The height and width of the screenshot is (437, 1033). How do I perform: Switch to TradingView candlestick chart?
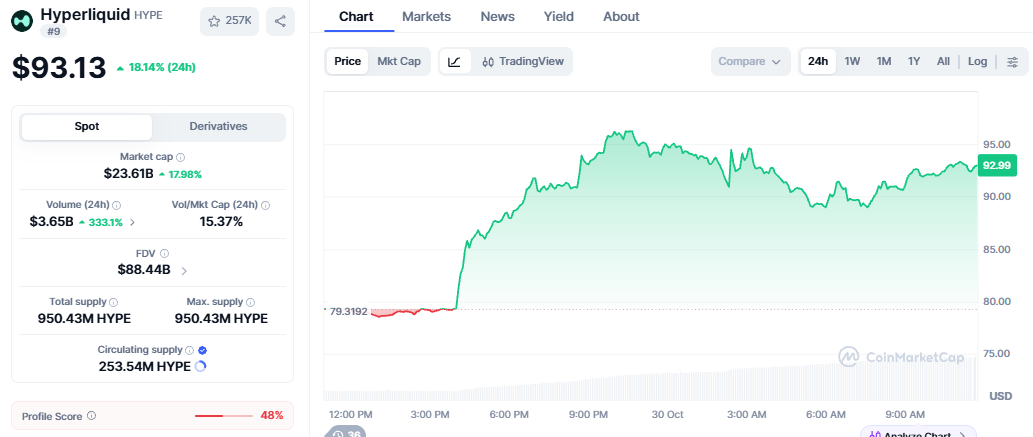522,61
